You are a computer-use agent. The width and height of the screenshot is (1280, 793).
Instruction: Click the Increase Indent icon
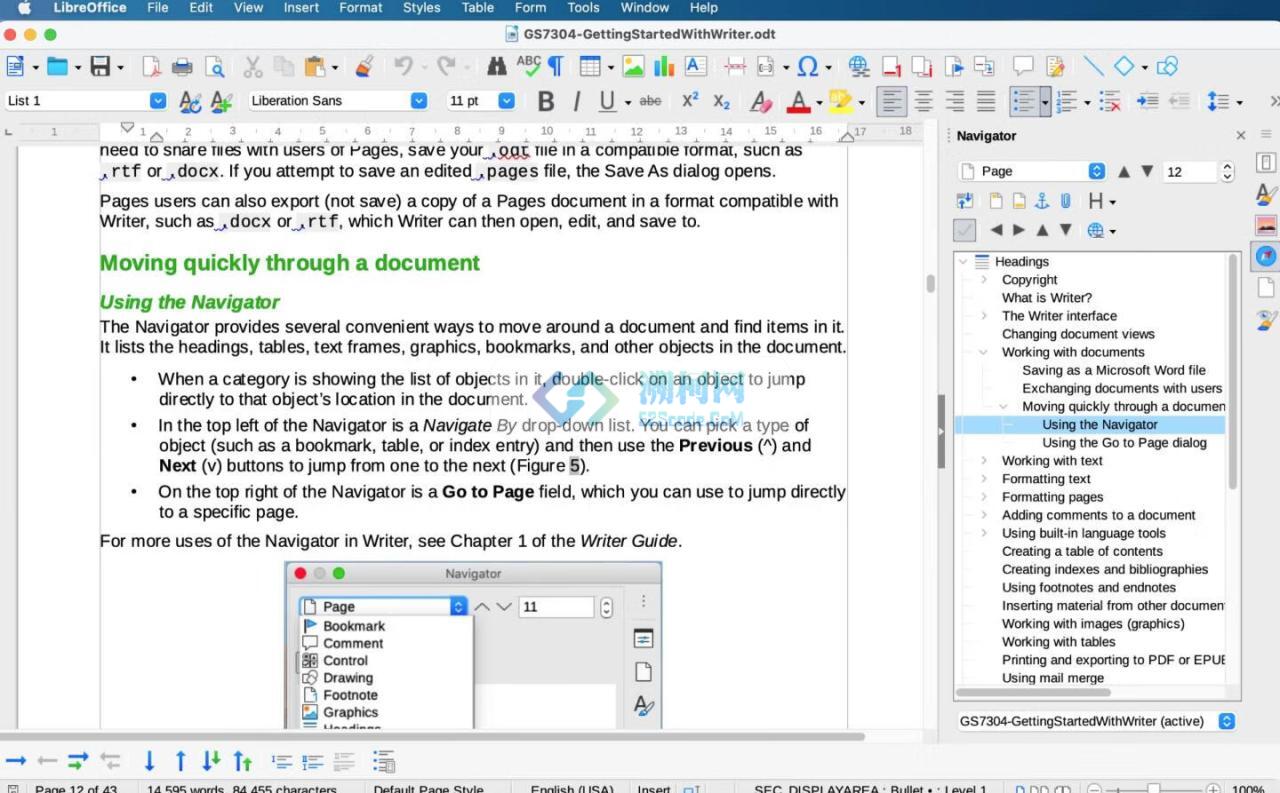[x=1148, y=101]
